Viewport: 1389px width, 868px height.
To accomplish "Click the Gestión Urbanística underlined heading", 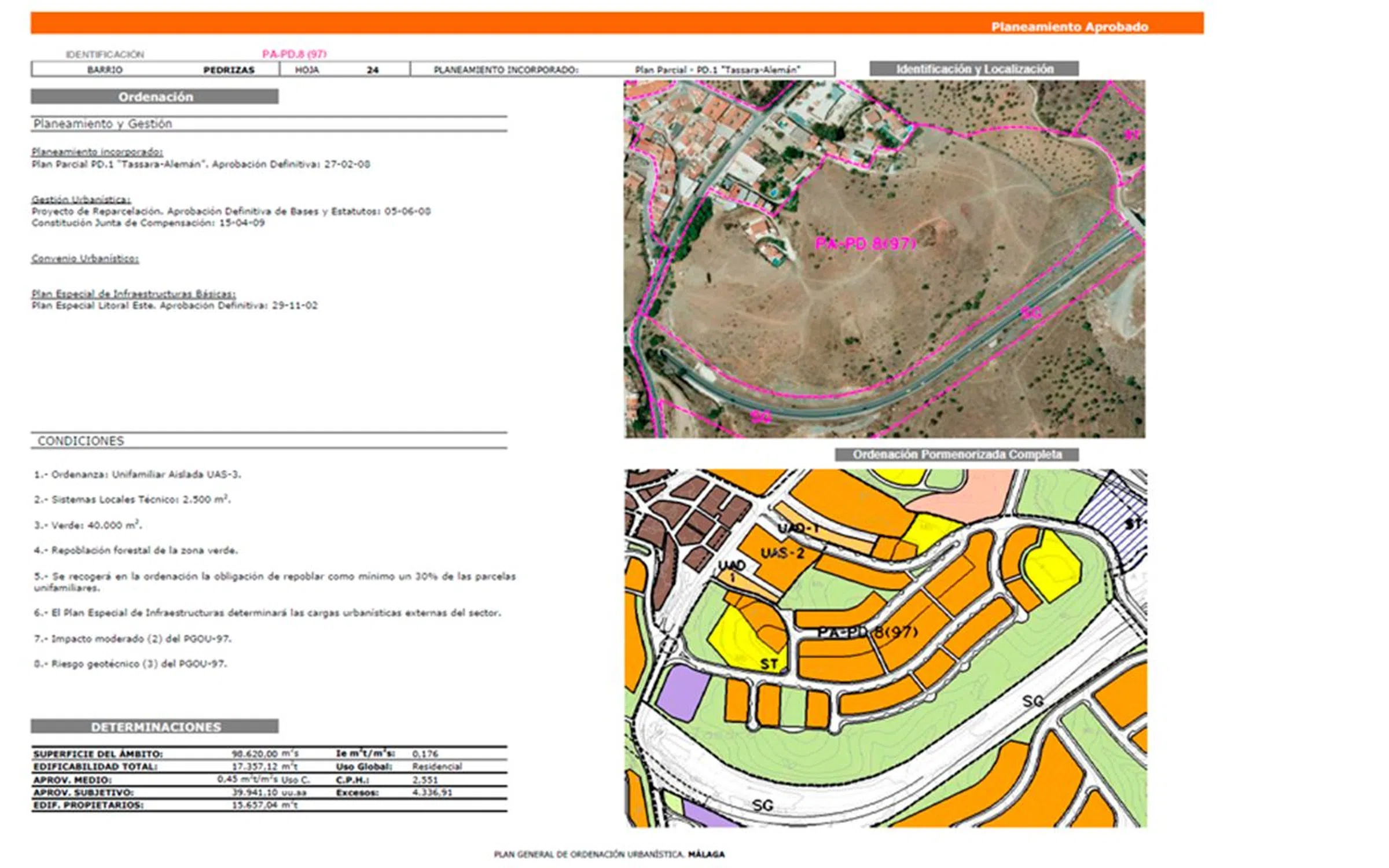I will (81, 199).
